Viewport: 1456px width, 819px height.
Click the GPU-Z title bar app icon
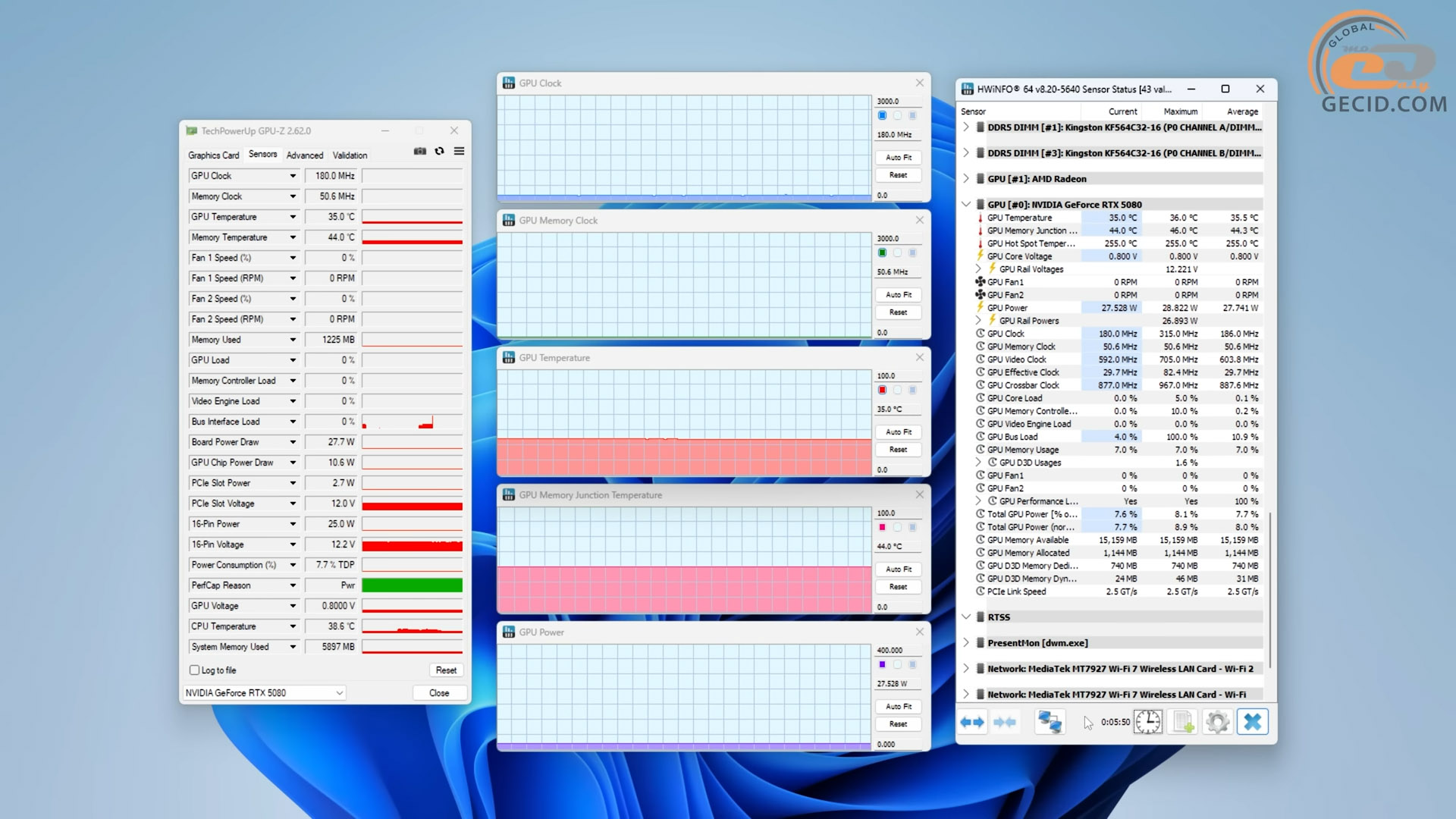[x=192, y=131]
